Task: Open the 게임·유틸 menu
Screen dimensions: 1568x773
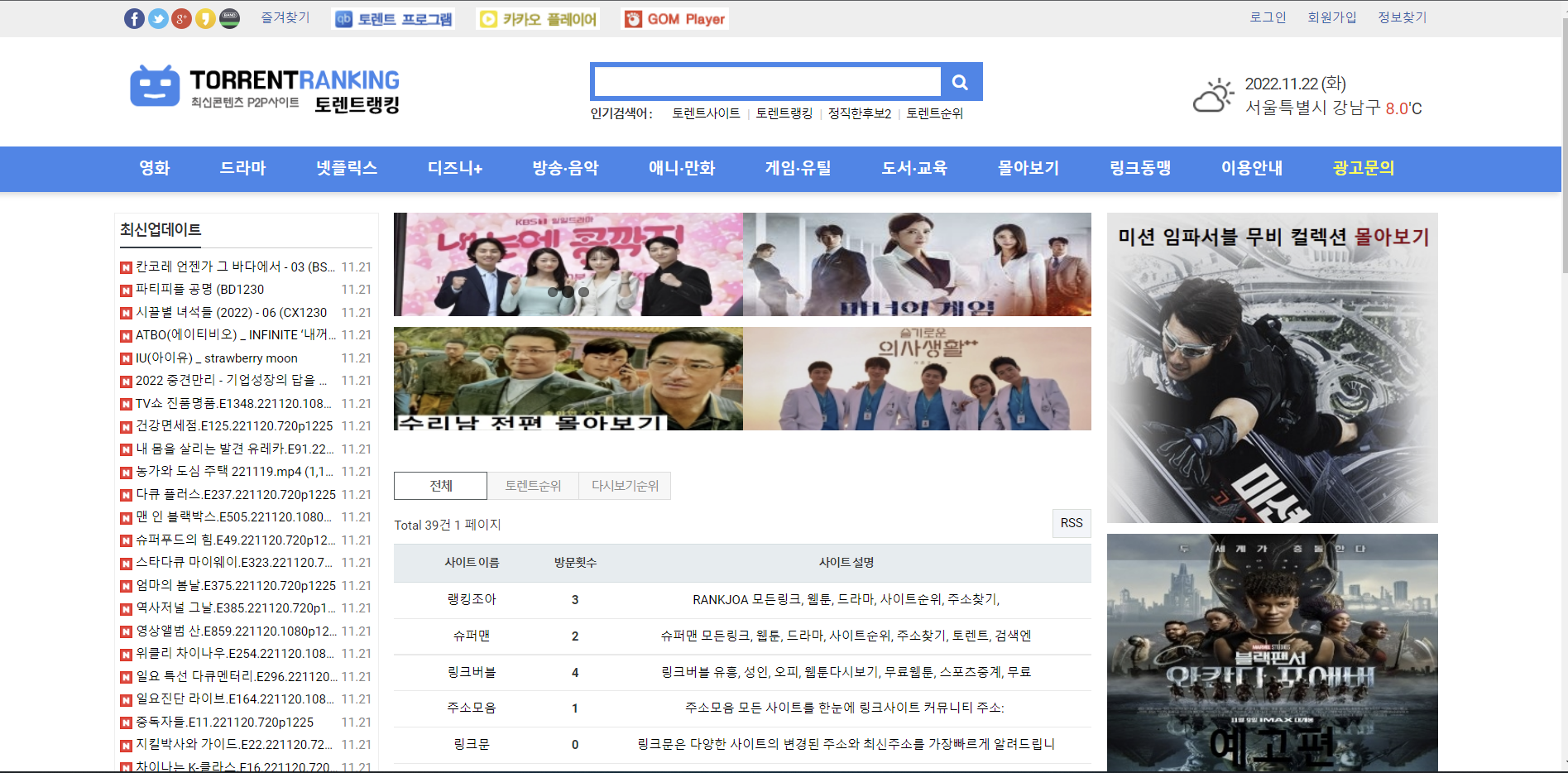Action: [798, 168]
